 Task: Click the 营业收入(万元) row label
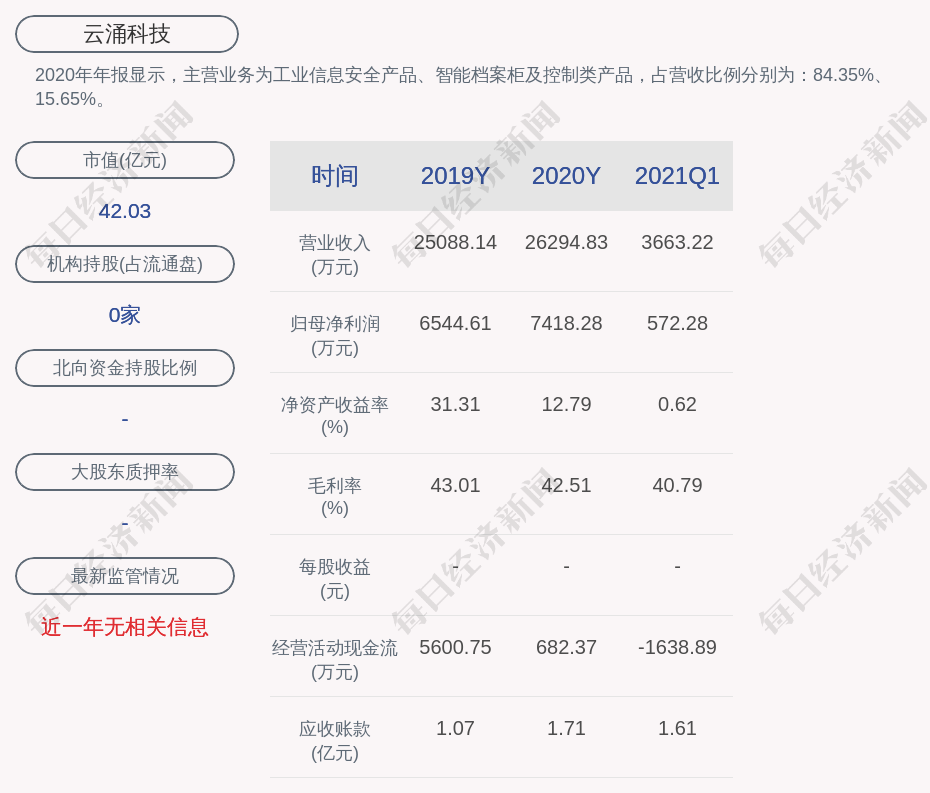335,254
